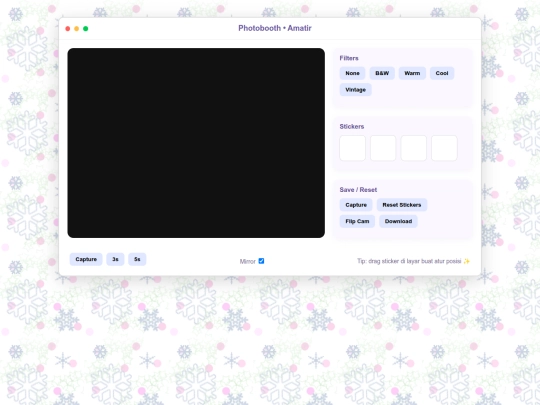Click Capture below the camera preview
Image resolution: width=540 pixels, height=405 pixels.
86,259
